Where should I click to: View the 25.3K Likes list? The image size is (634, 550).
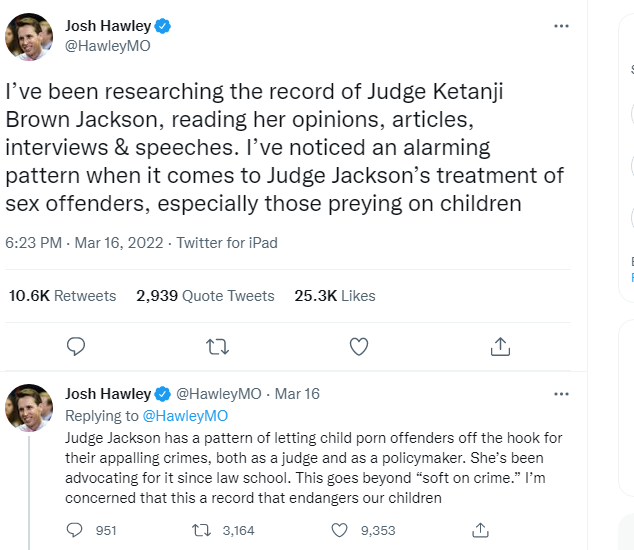(x=335, y=295)
